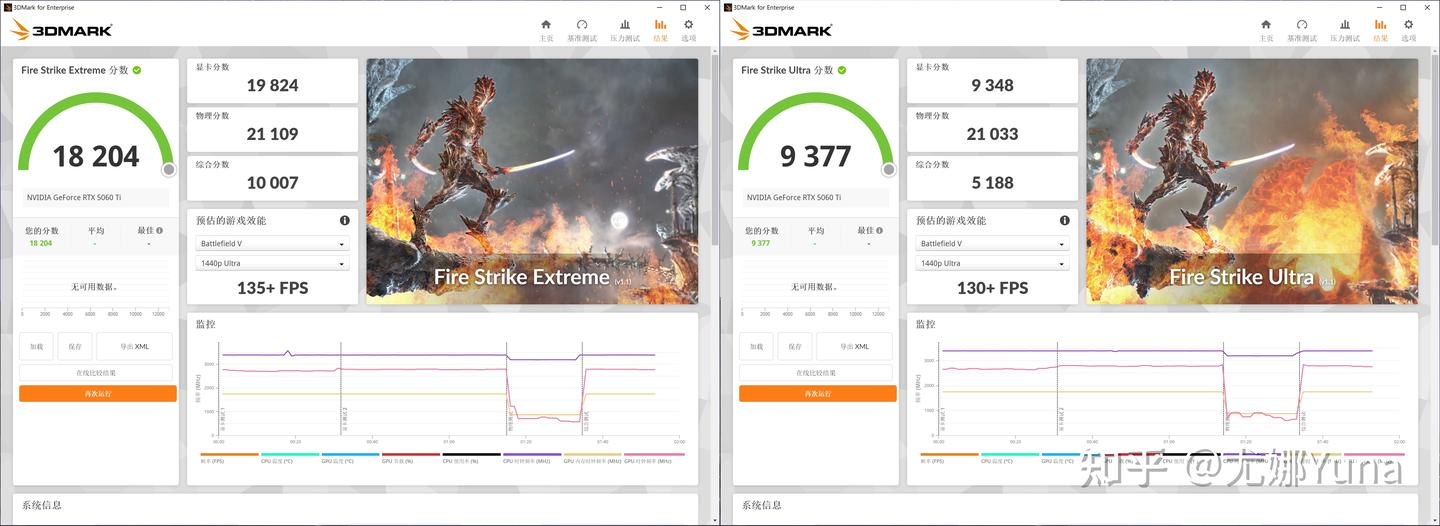Click 在线比较结果 button in Extreme window
The height and width of the screenshot is (526, 1440).
(97, 373)
